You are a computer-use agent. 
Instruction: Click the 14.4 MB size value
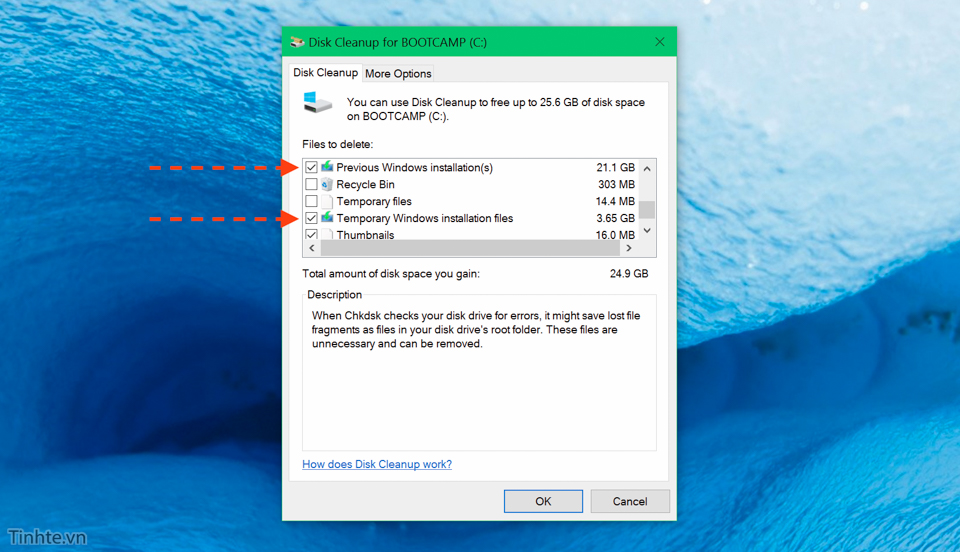[x=615, y=201]
